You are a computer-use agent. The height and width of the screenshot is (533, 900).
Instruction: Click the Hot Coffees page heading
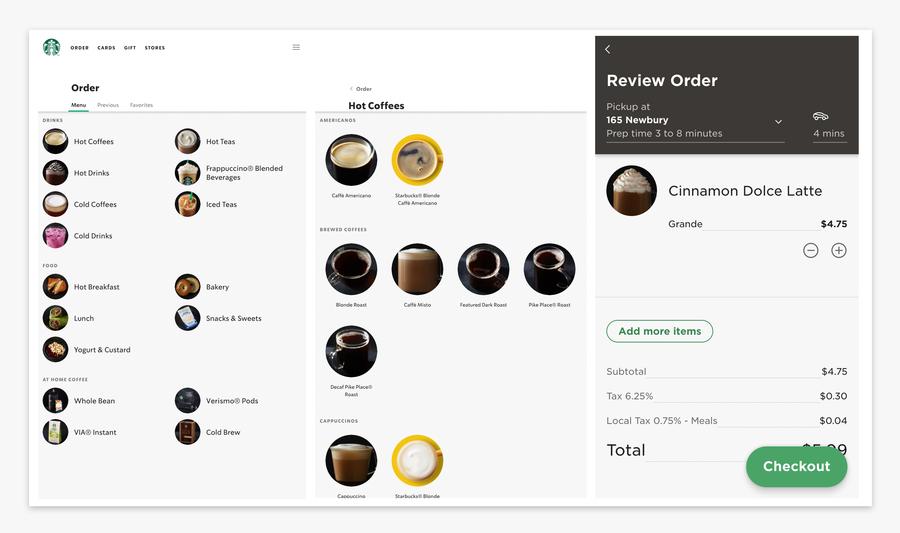376,106
